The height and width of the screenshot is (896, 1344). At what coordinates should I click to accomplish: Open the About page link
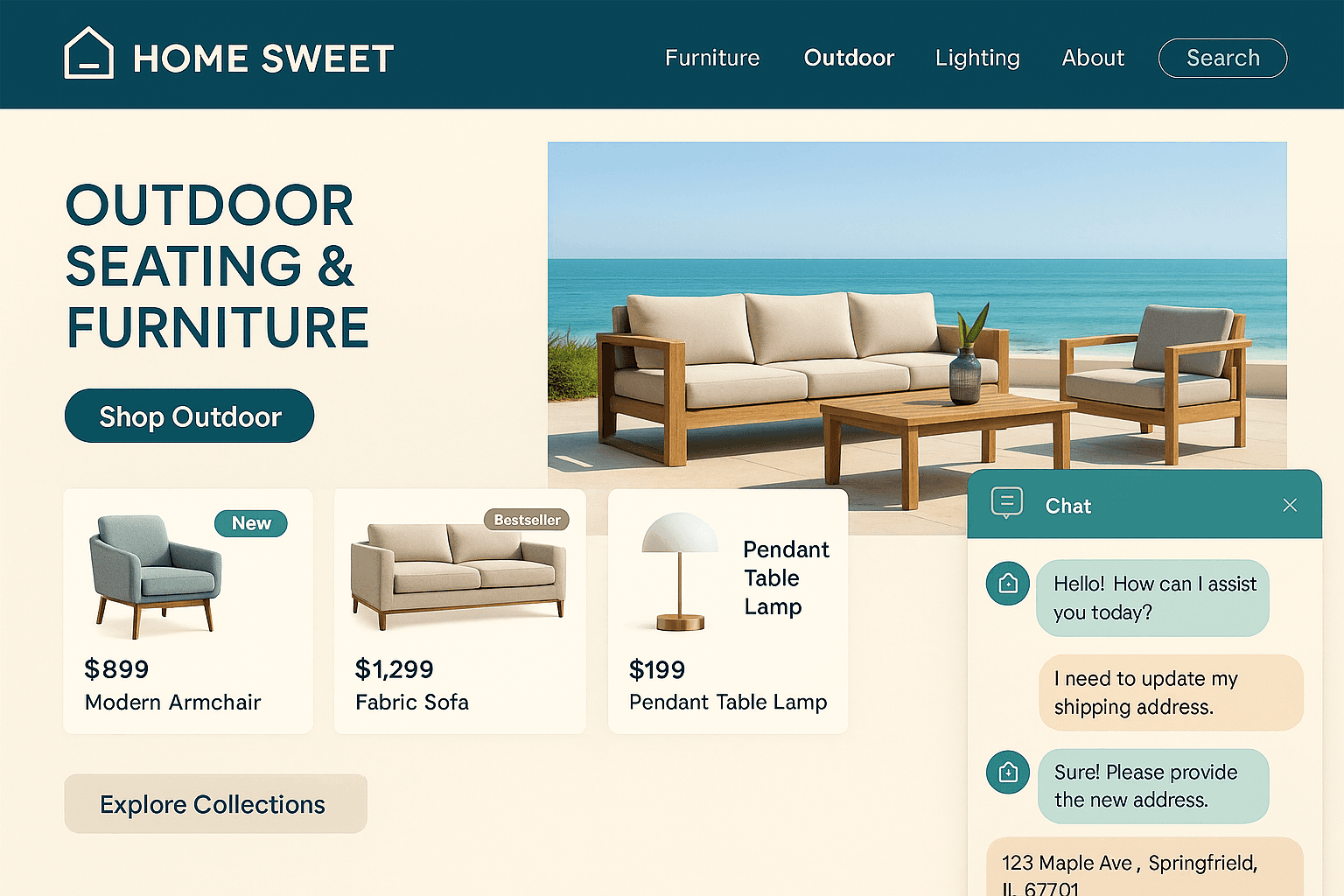click(x=1093, y=58)
